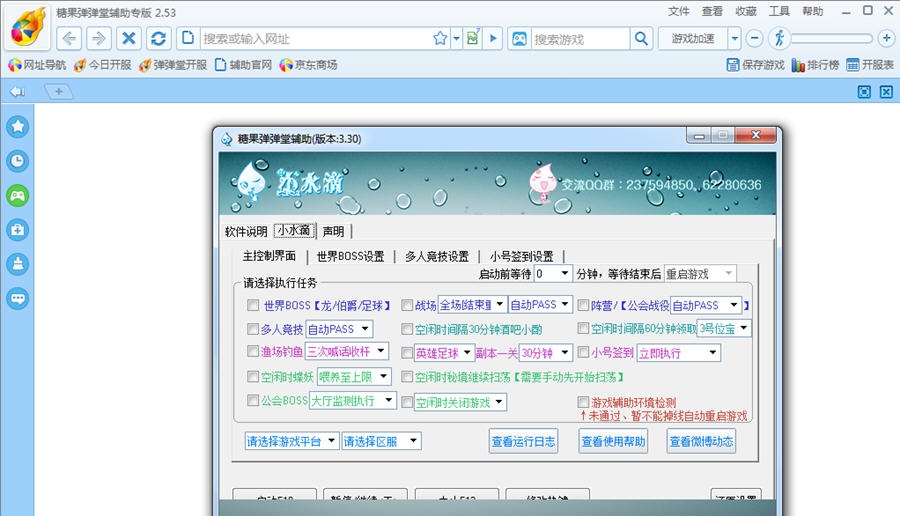Open the 三次喊话收杆 dropdown
This screenshot has height=516, width=900.
[347, 351]
